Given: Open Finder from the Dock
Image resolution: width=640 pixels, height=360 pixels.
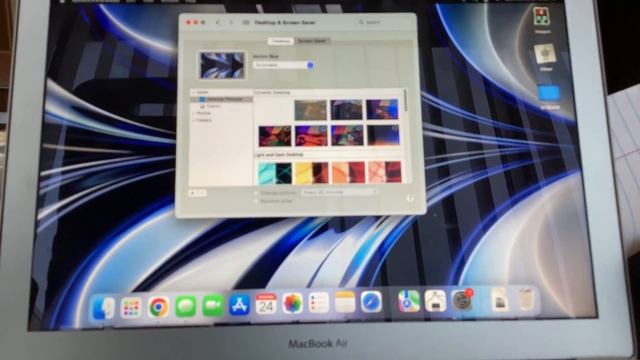Looking at the screenshot, I should [x=103, y=307].
